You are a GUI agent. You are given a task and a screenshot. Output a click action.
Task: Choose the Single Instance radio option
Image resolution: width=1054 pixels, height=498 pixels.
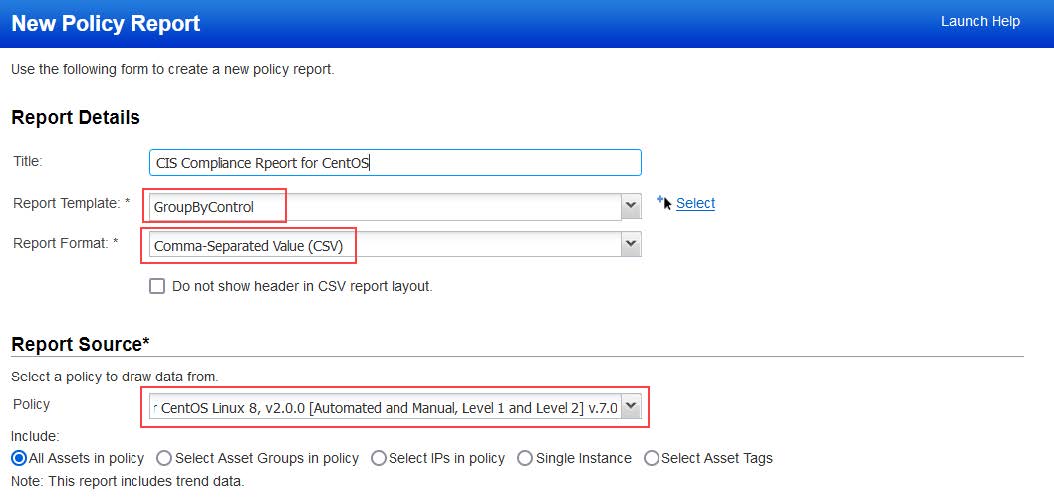[525, 458]
